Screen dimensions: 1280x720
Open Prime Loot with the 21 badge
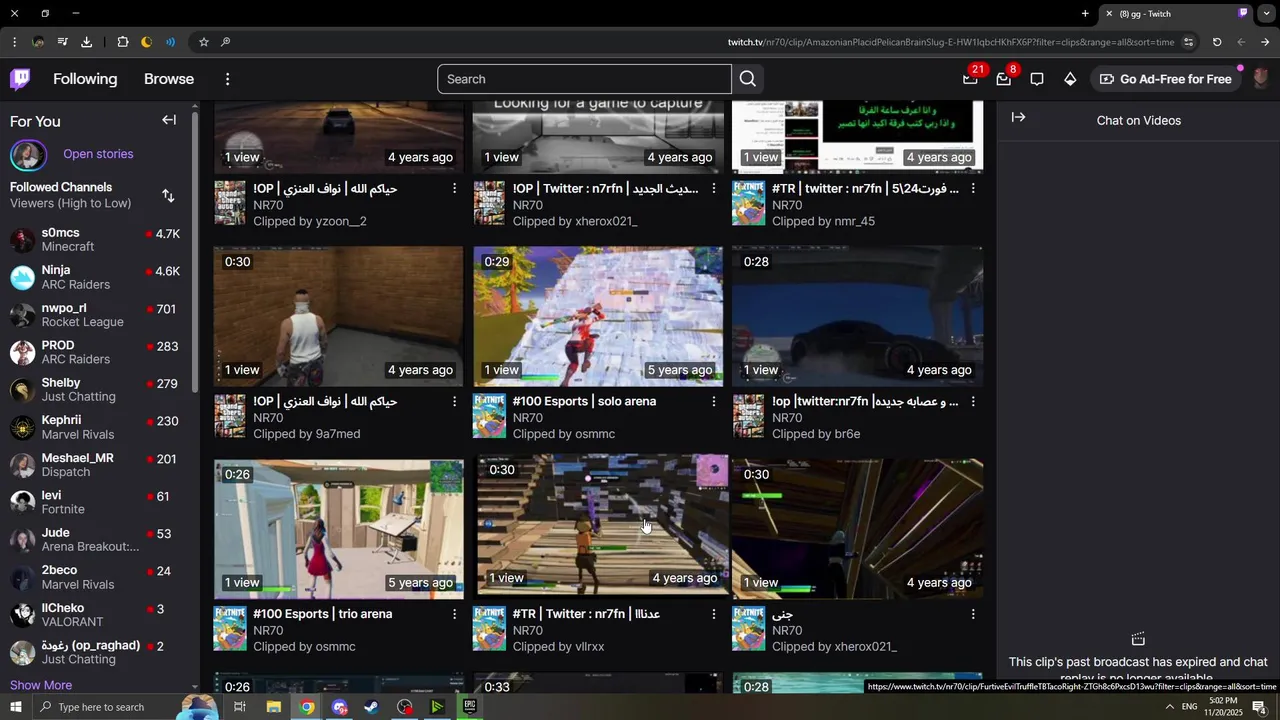click(x=970, y=79)
